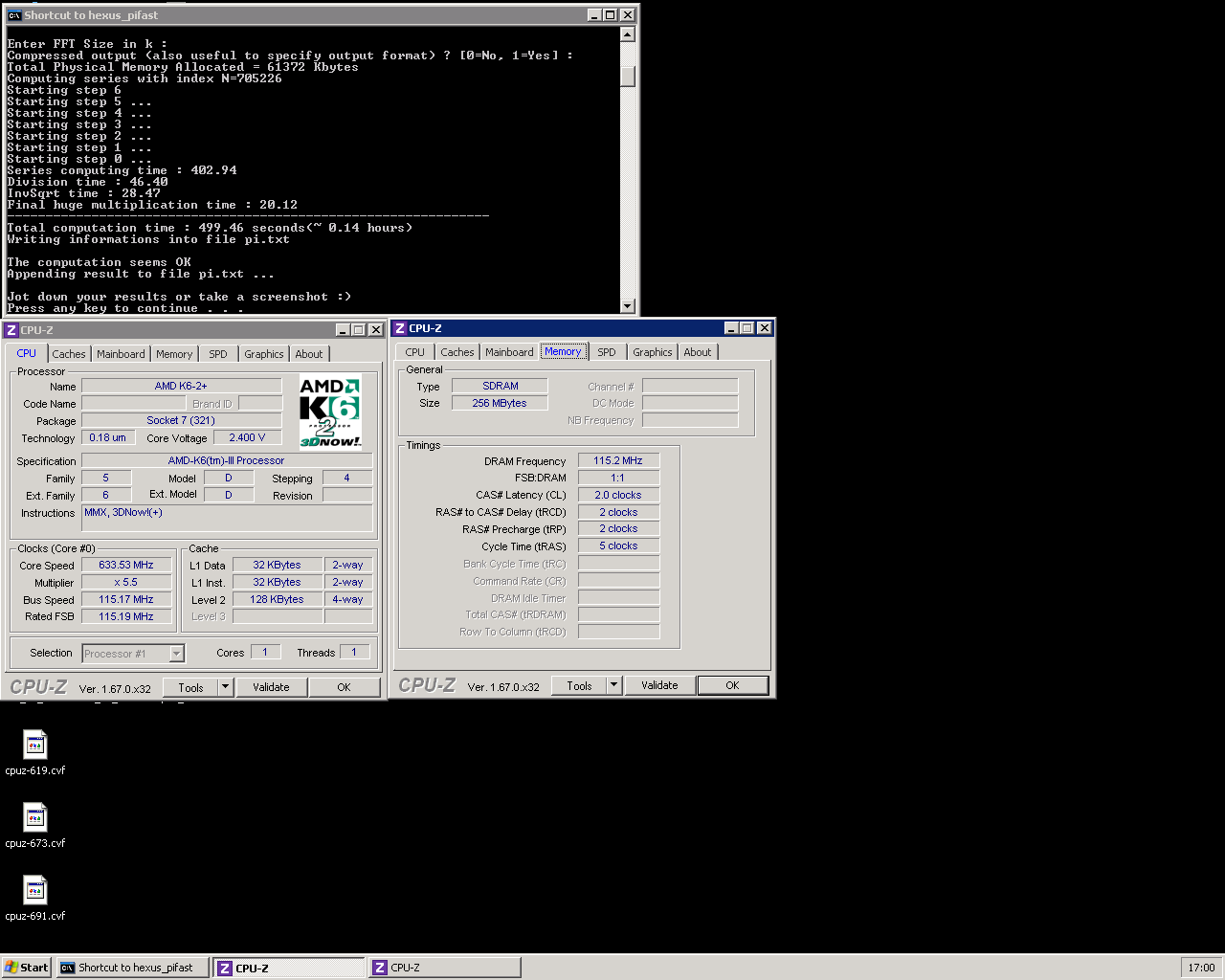
Task: Click the MMX, 3DNow!(+) instructions field
Action: 227,518
